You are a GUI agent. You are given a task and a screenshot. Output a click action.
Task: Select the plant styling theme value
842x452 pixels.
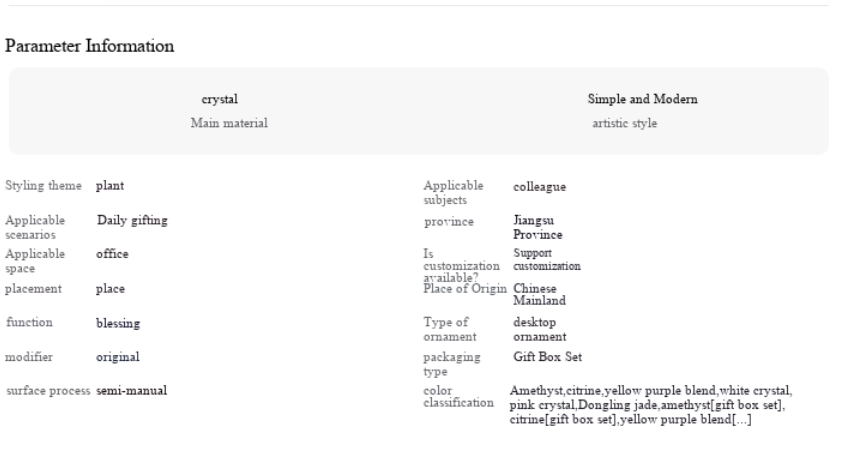(109, 185)
